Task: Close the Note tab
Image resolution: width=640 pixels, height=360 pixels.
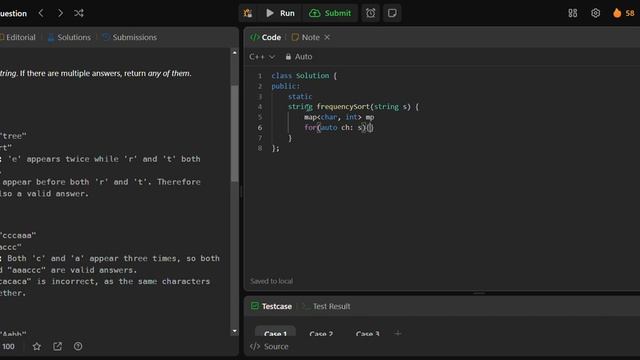Action: (x=327, y=37)
